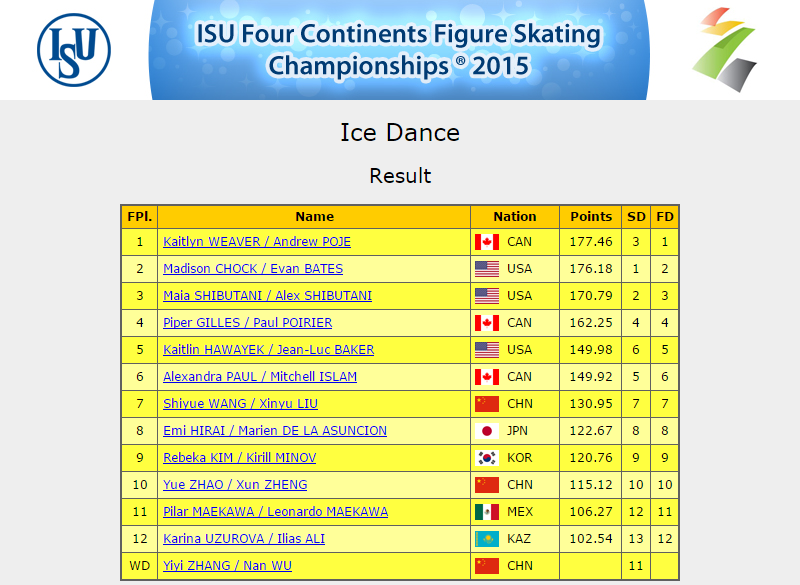Viewport: 800px width, 585px height.
Task: Open Rebeka KIM / Kirill MINOV link
Action: [239, 458]
